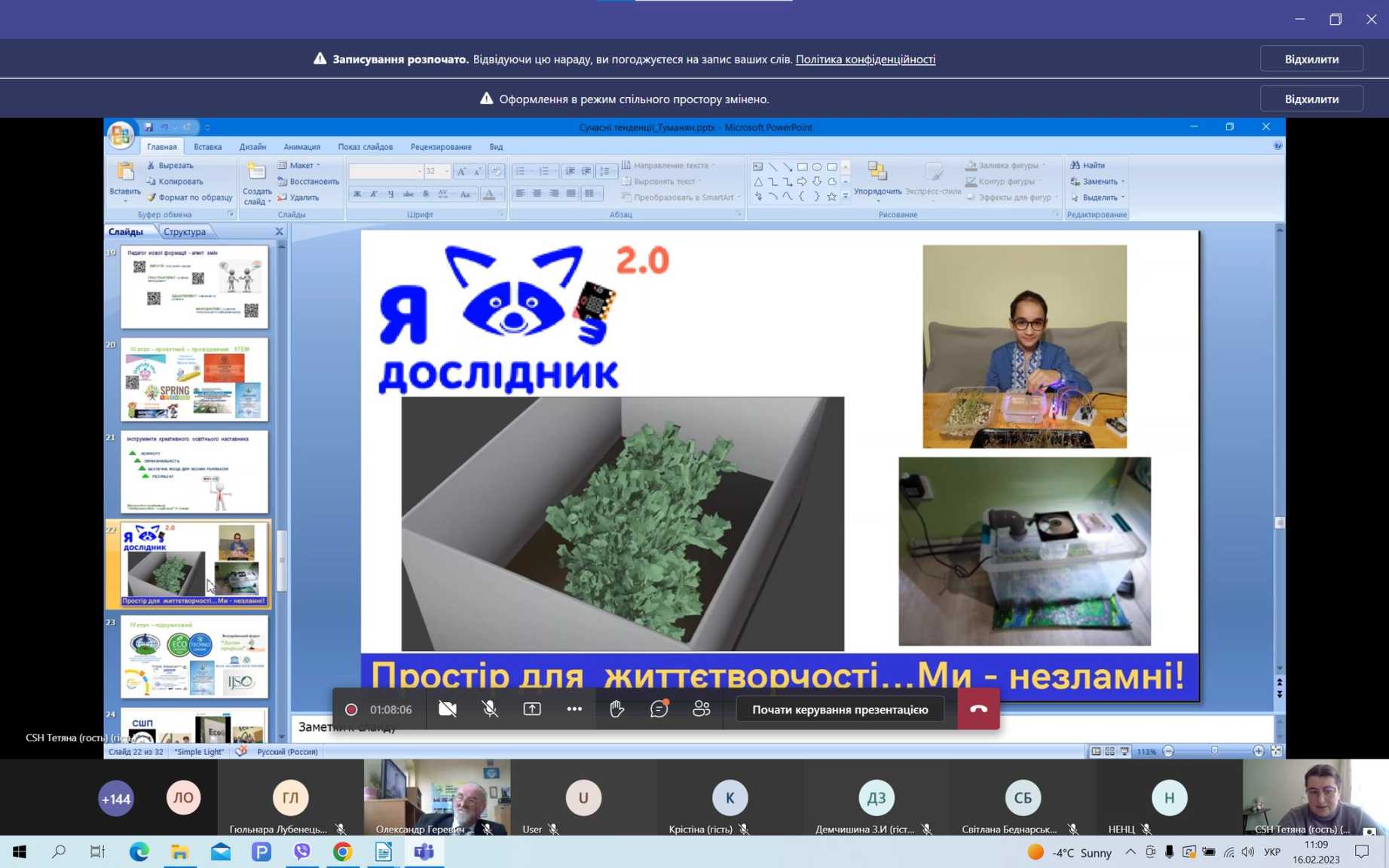This screenshot has width=1389, height=868.
Task: Click 'Вырезать' scissors command
Action: [170, 165]
